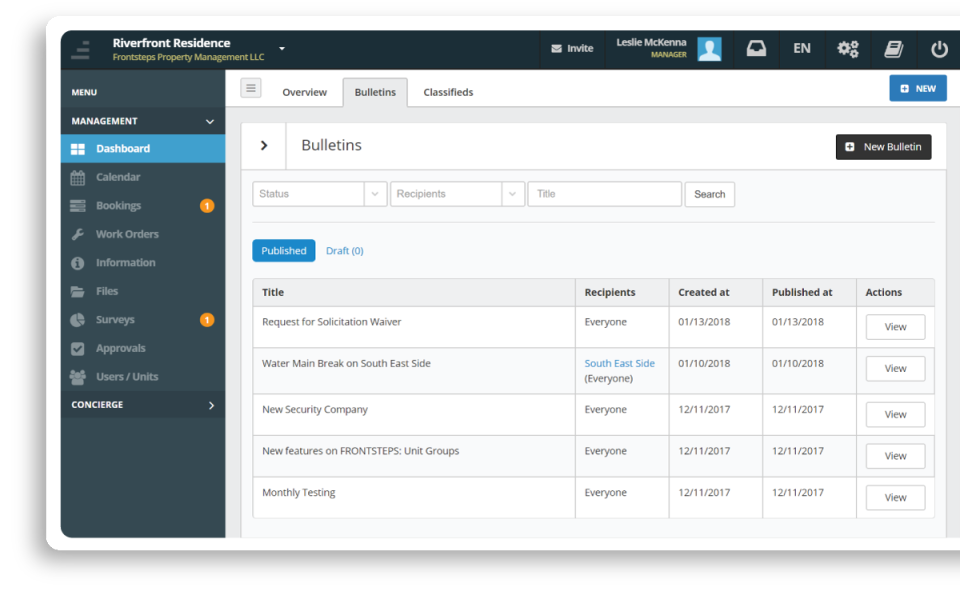Click Leslie McKenna's profile avatar
This screenshot has height=599, width=960.
point(709,49)
